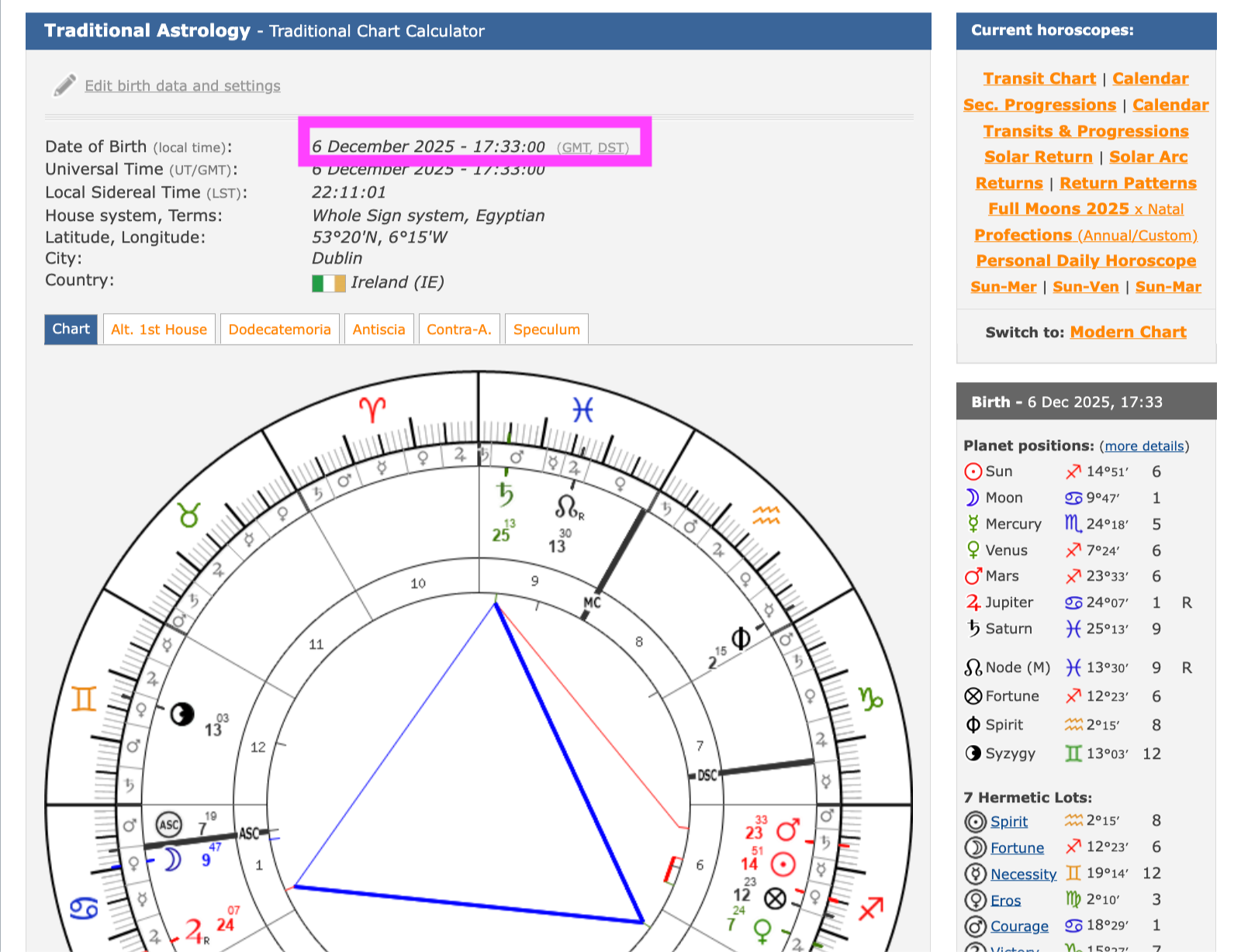The width and height of the screenshot is (1241, 952).
Task: Open Calendar link beside Sec. Progressions
Action: pos(1170,105)
